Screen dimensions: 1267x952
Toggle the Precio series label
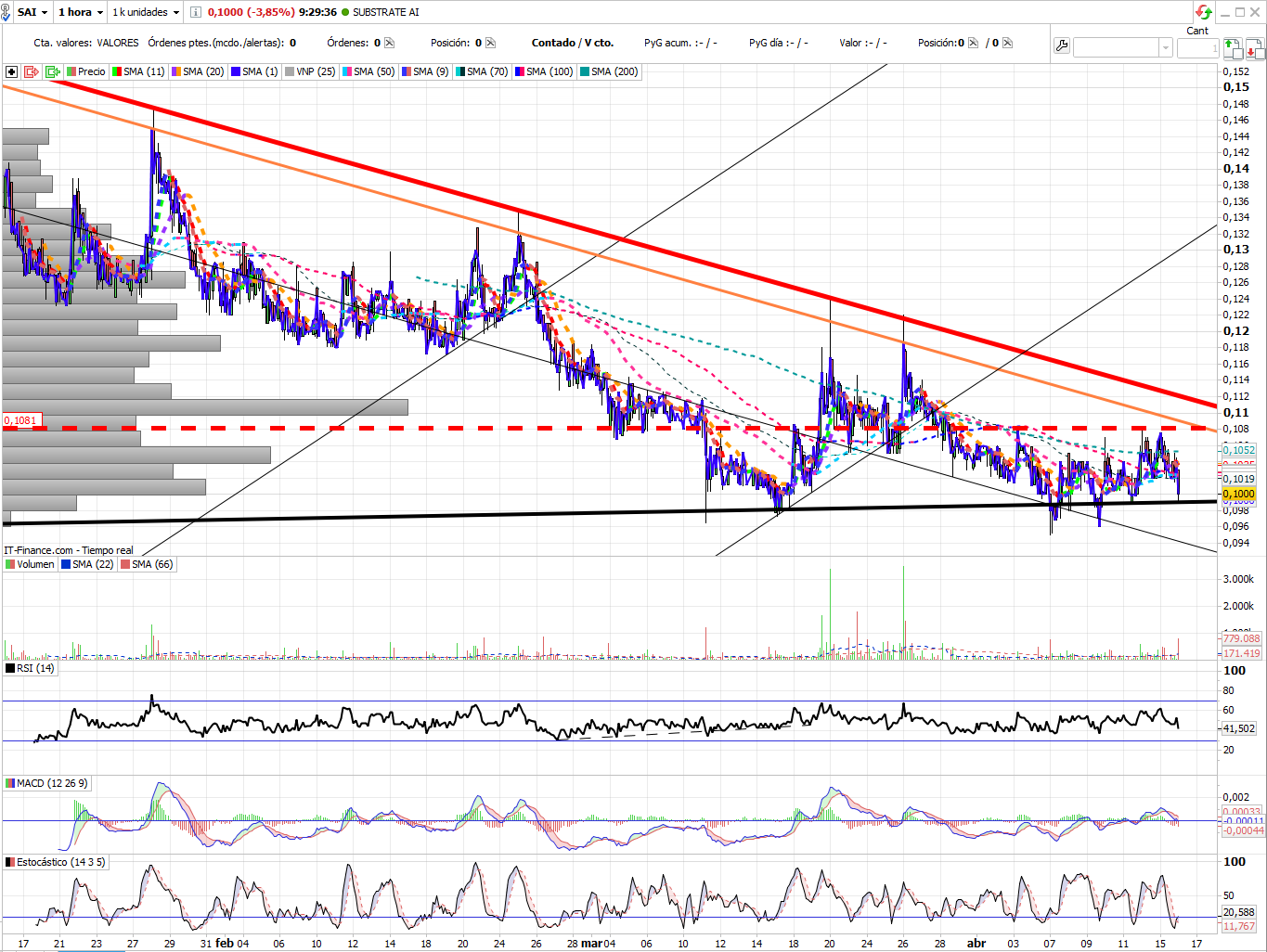(x=86, y=71)
